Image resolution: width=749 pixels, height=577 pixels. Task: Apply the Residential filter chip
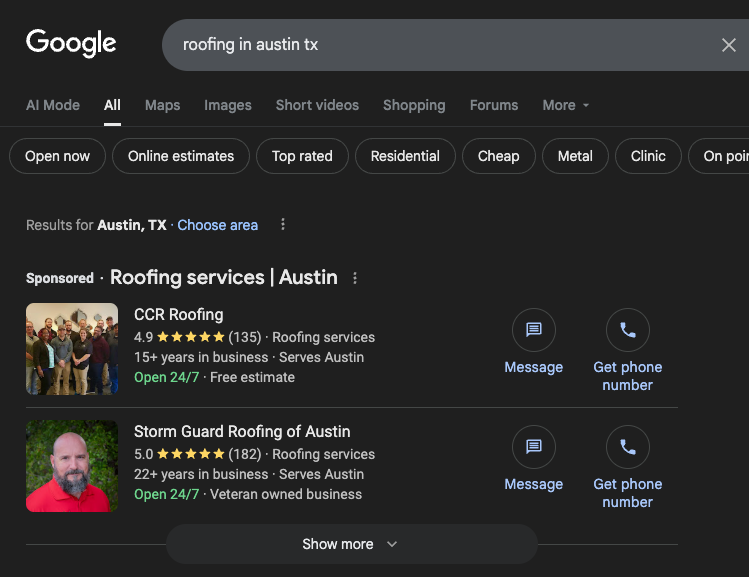coord(405,156)
